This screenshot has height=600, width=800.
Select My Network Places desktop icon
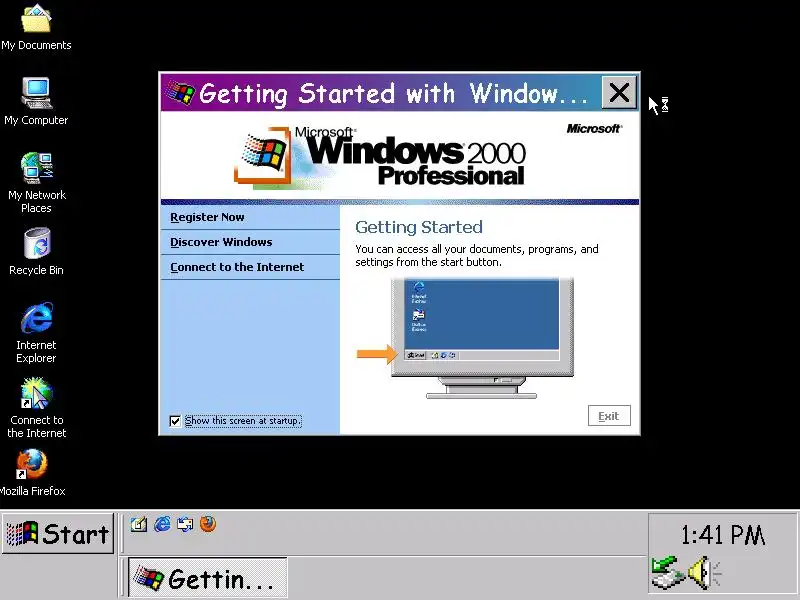point(36,182)
